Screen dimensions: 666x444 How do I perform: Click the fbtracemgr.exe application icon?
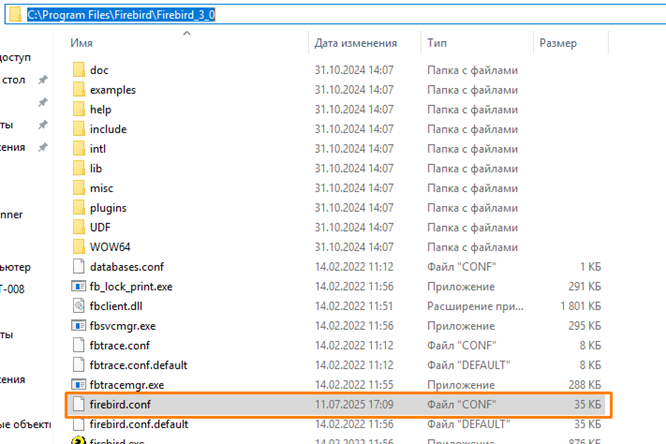point(79,384)
